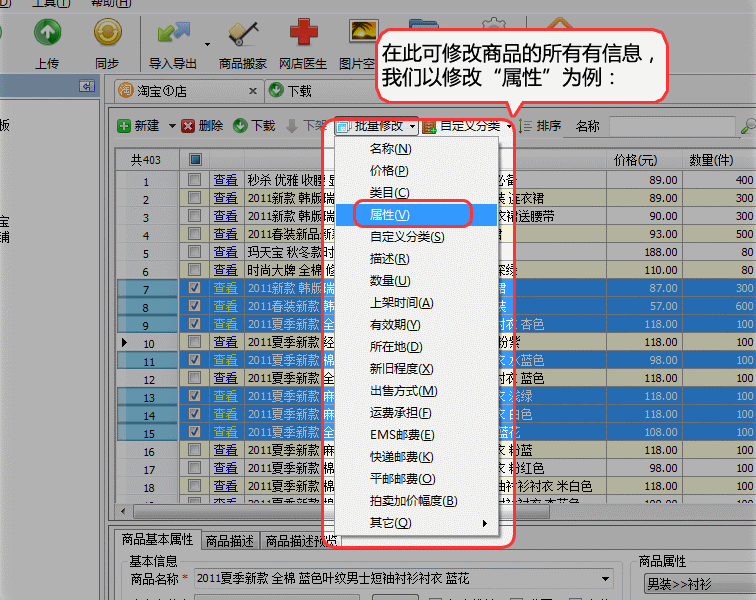This screenshot has height=600, width=756.
Task: Uncheck the checkbox in row 13
Action: coord(195,396)
